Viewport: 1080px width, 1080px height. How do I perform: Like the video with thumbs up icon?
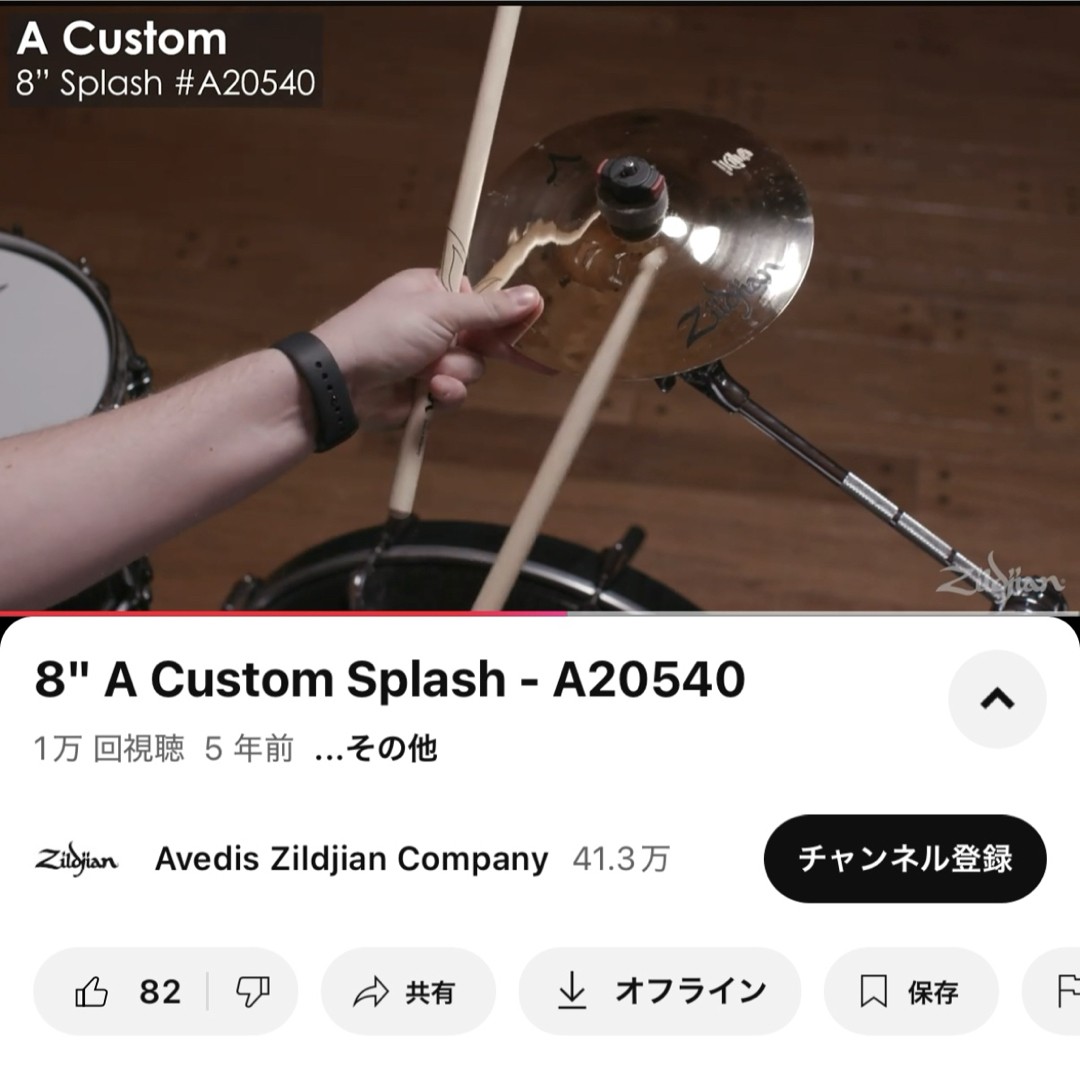click(91, 992)
